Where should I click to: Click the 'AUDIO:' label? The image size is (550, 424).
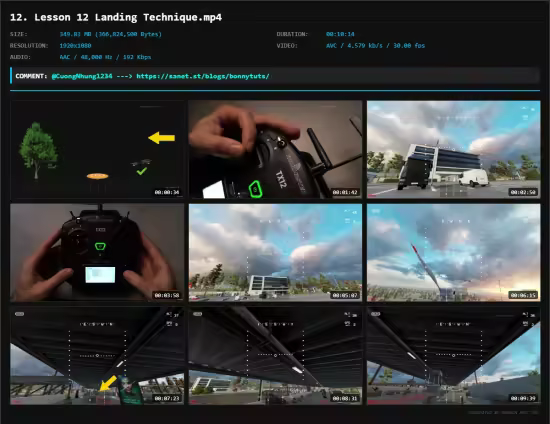tap(20, 57)
